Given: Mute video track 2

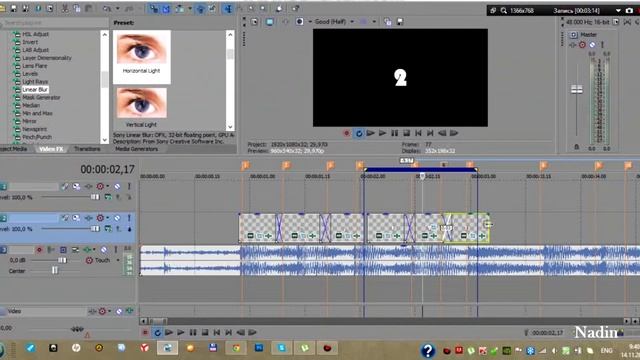Looking at the screenshot, I should point(117,218).
